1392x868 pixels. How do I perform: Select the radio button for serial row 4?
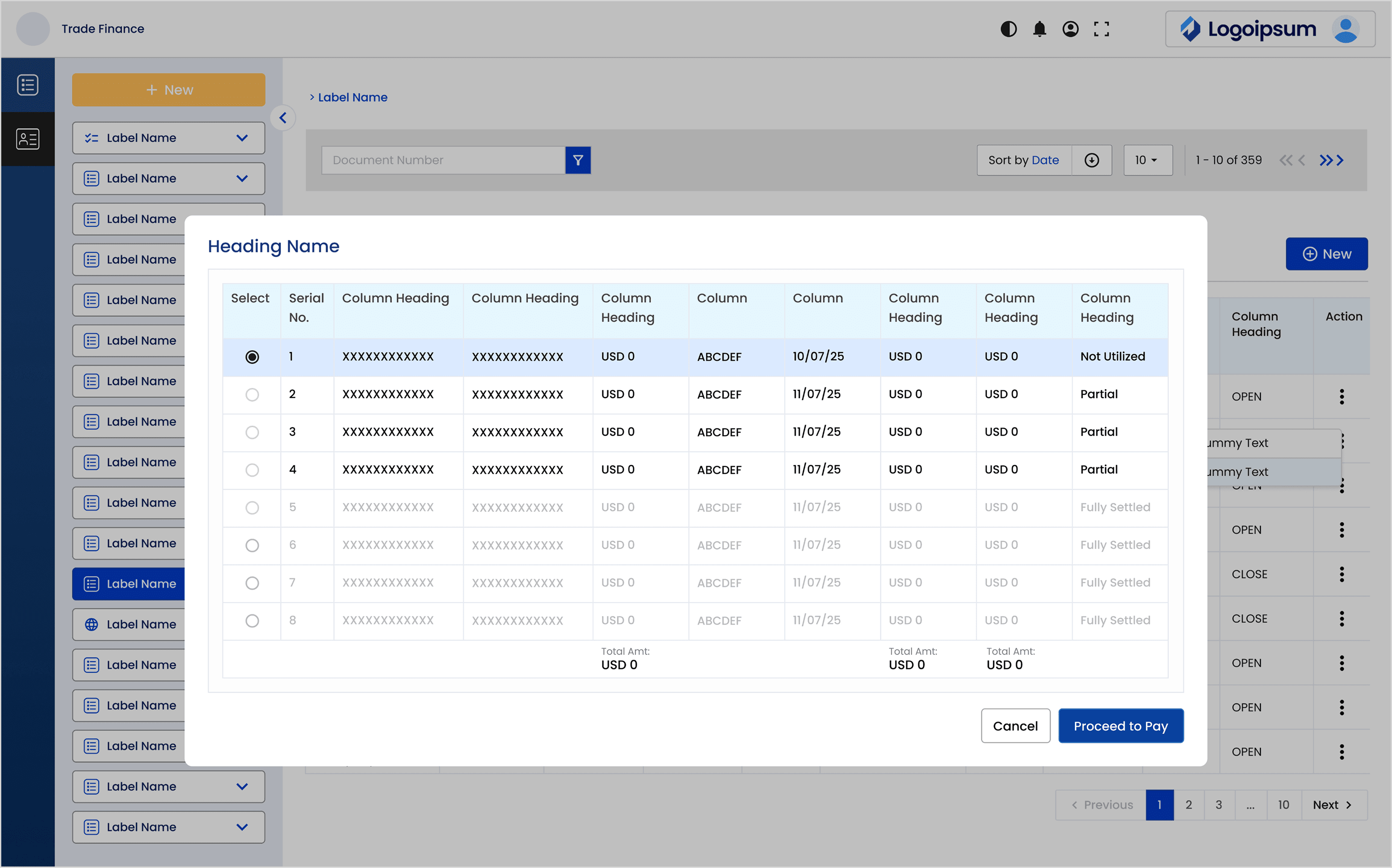[251, 470]
